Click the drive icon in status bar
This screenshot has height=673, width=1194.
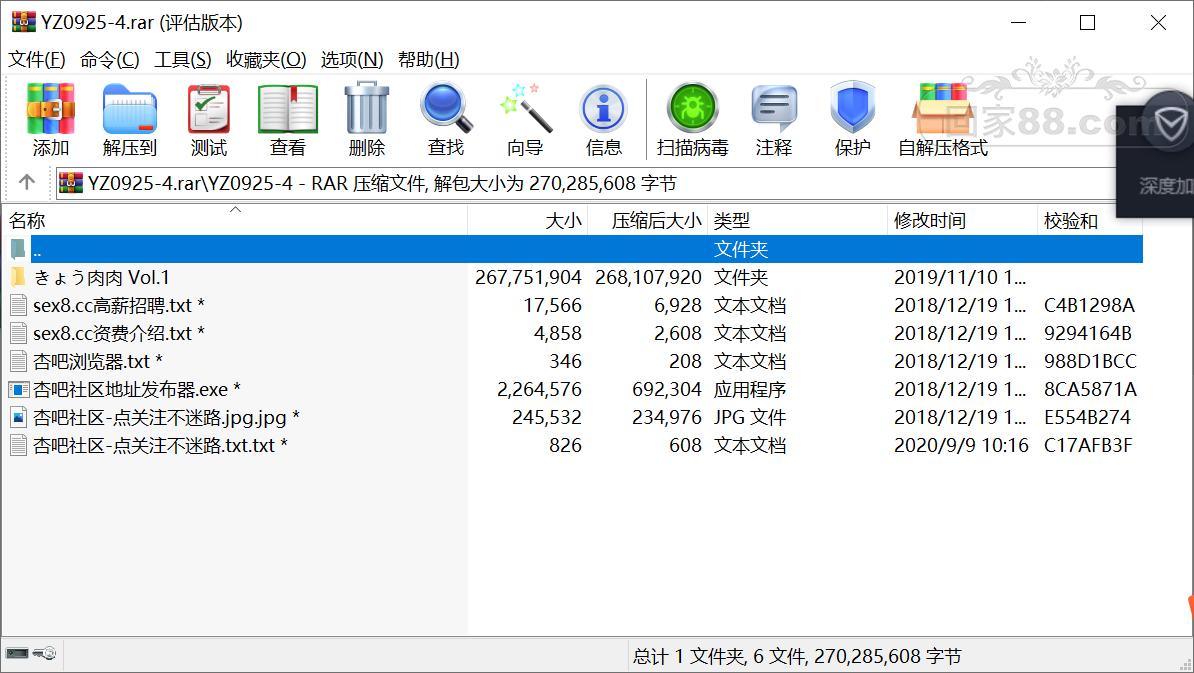(17, 653)
